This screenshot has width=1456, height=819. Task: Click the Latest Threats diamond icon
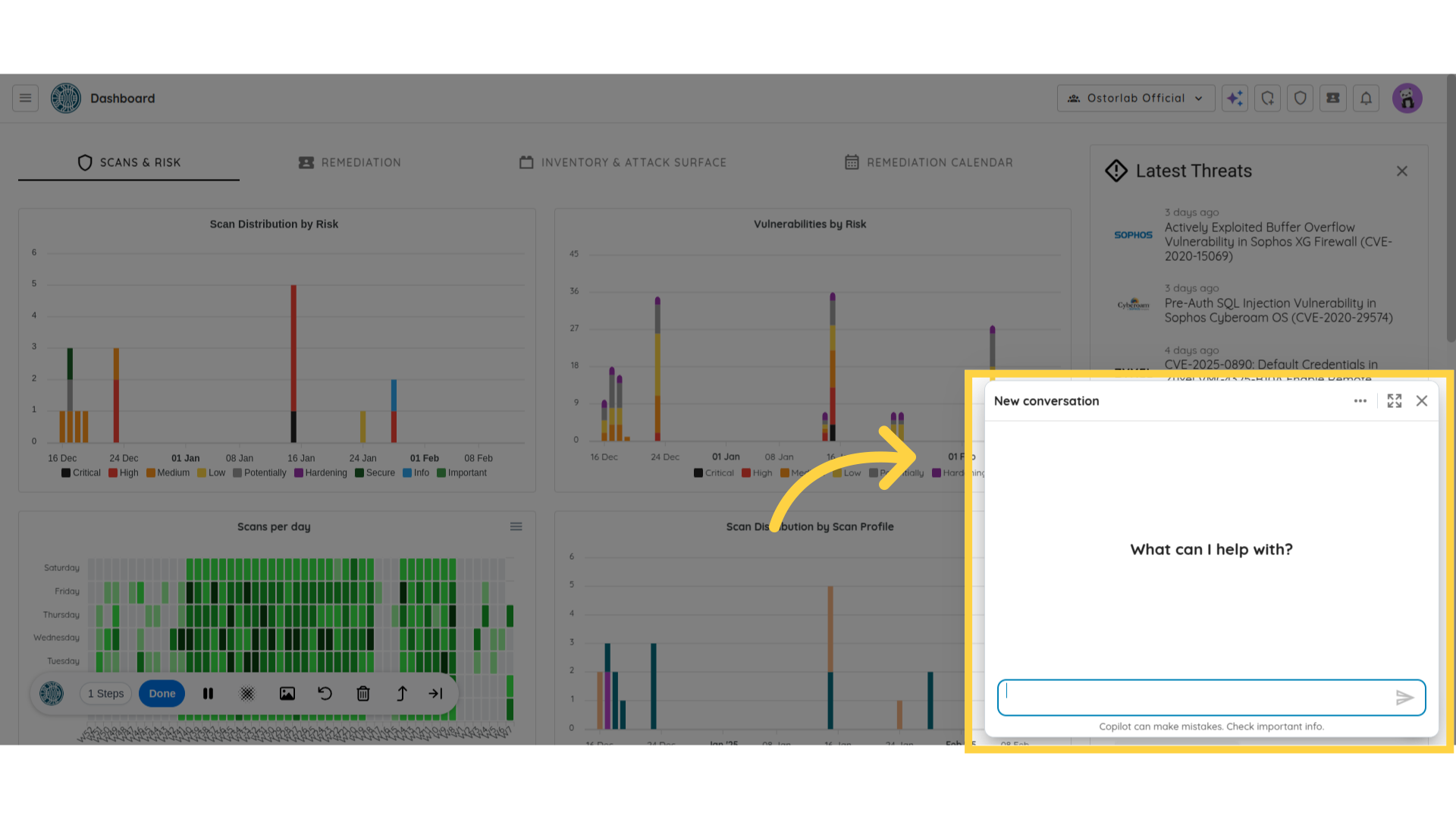pyautogui.click(x=1116, y=170)
